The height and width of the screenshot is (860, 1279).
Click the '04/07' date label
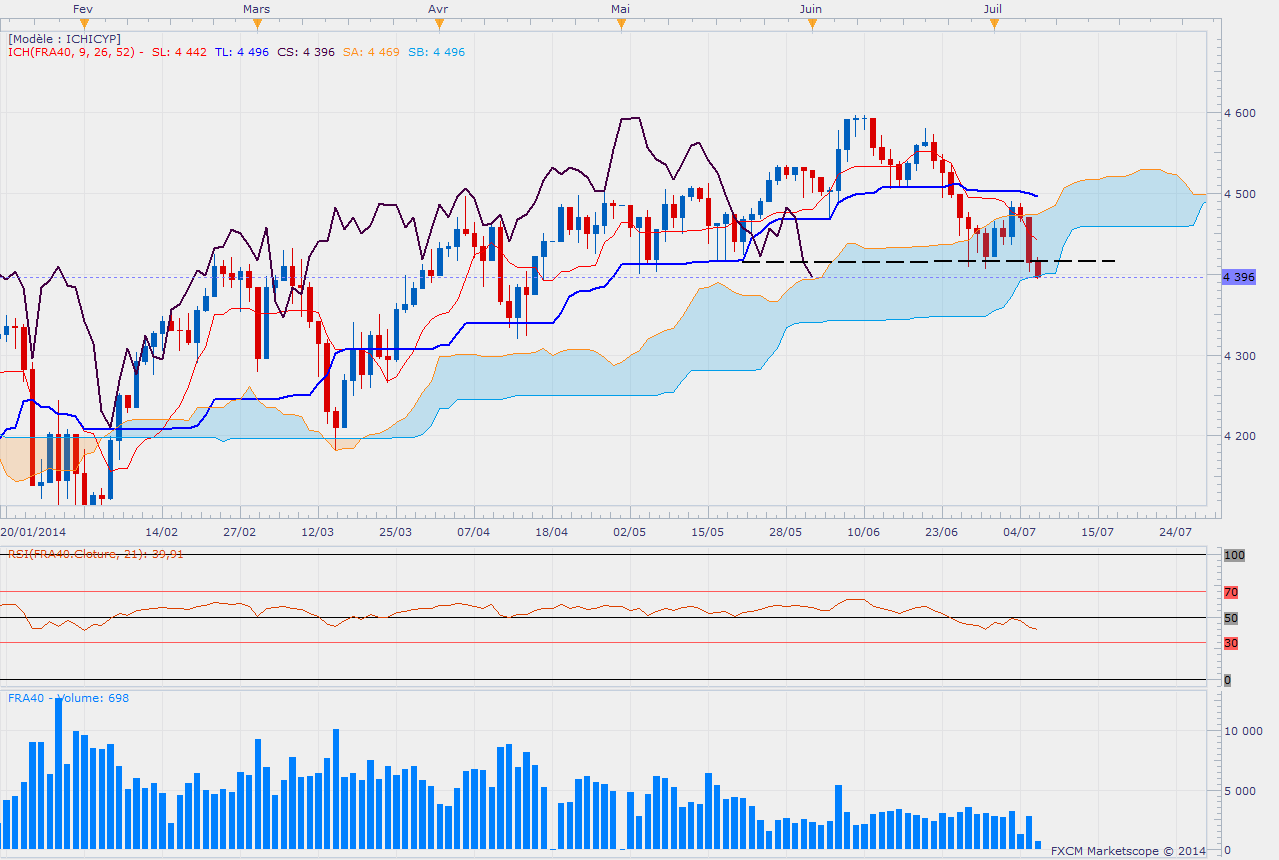pyautogui.click(x=1019, y=532)
